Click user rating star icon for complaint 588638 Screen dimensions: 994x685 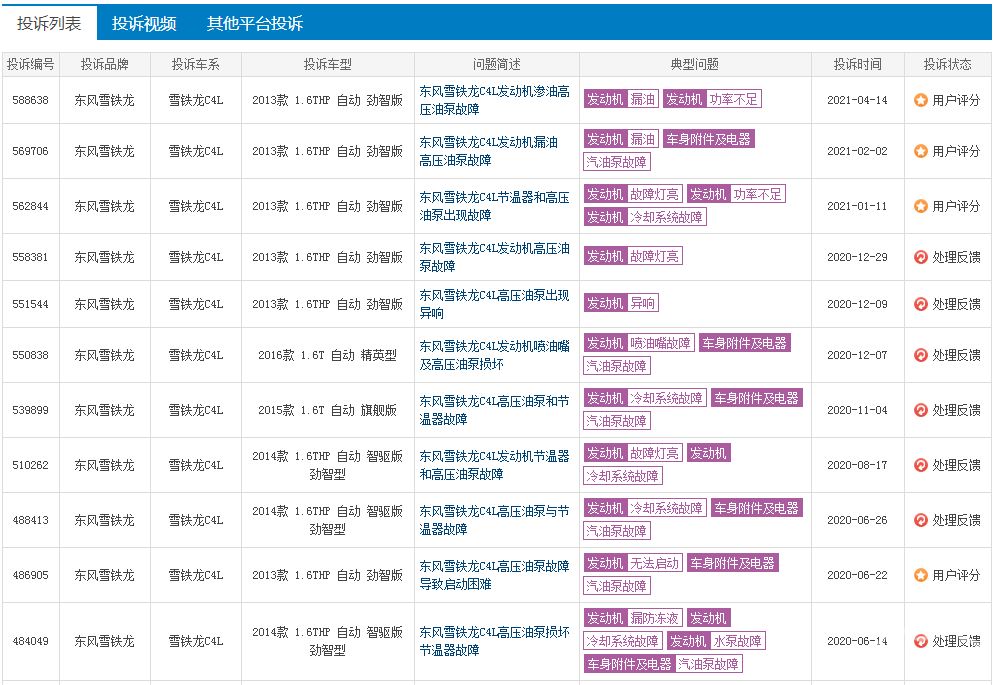pos(920,100)
